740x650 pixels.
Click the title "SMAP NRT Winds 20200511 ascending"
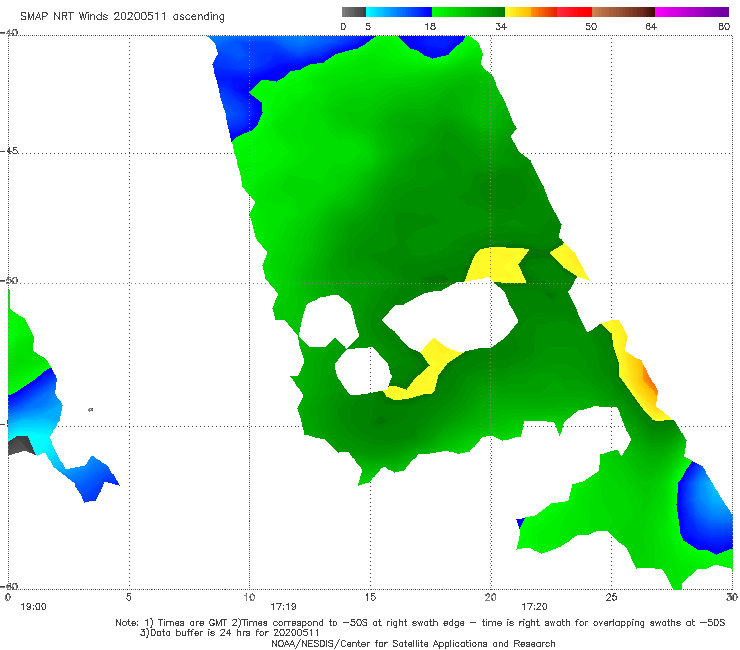pos(122,17)
